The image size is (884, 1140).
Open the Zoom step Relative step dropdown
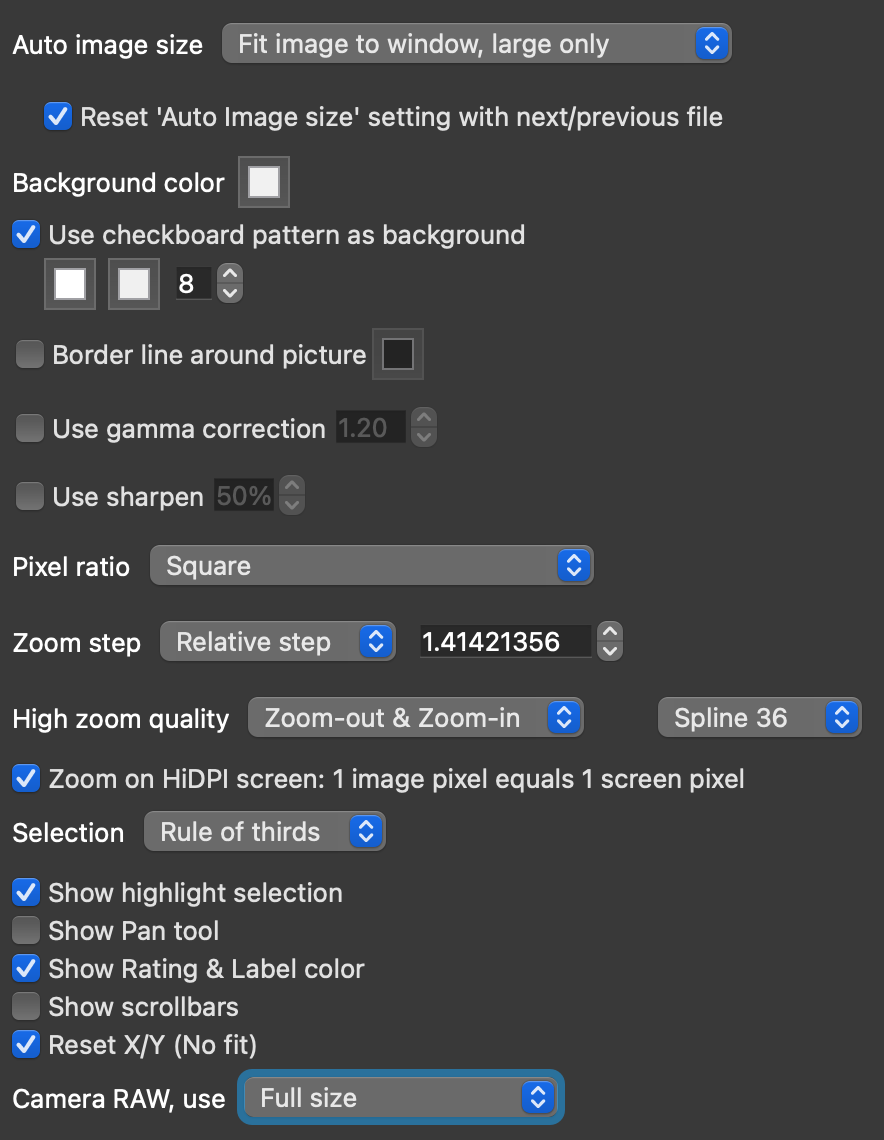(277, 642)
